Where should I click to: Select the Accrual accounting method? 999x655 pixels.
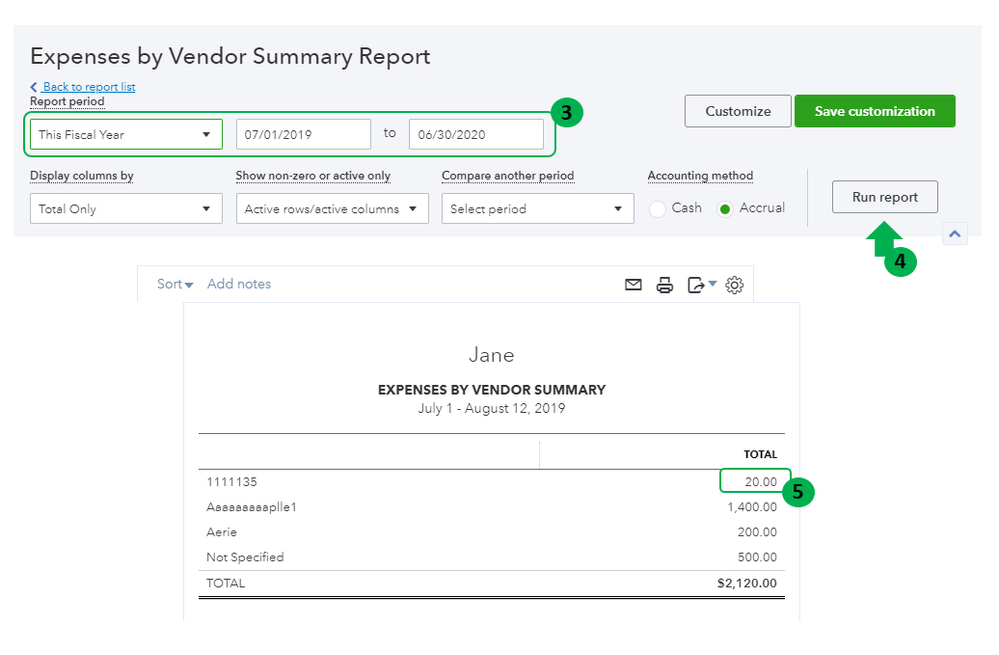coord(725,209)
